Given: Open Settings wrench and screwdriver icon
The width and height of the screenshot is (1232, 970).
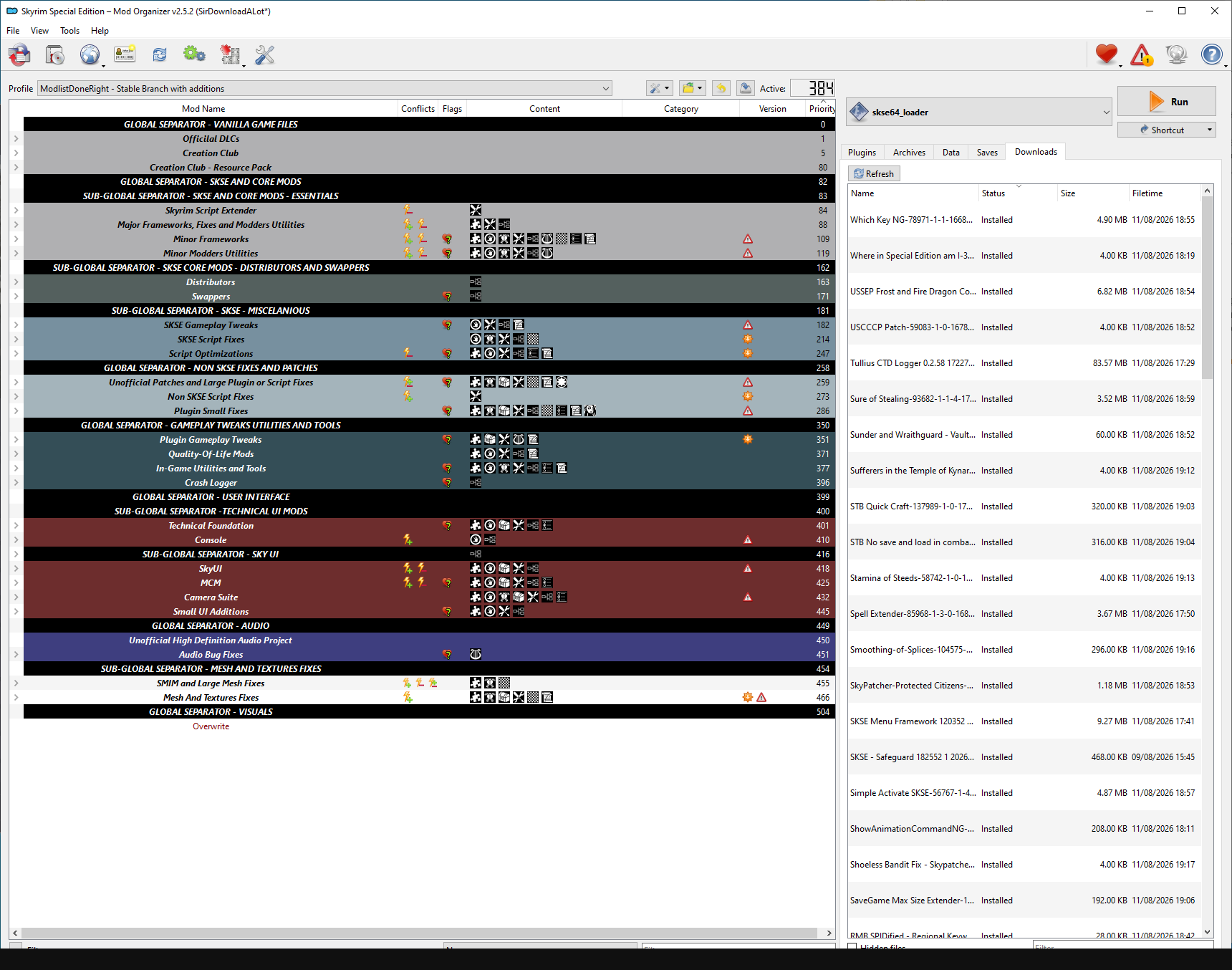Looking at the screenshot, I should pyautogui.click(x=265, y=54).
